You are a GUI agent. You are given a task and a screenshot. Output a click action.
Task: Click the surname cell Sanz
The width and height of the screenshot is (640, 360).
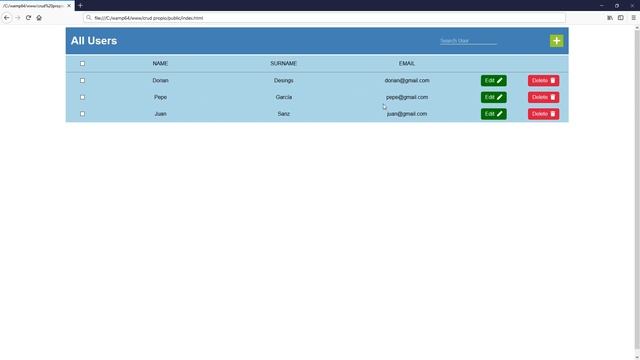(284, 114)
